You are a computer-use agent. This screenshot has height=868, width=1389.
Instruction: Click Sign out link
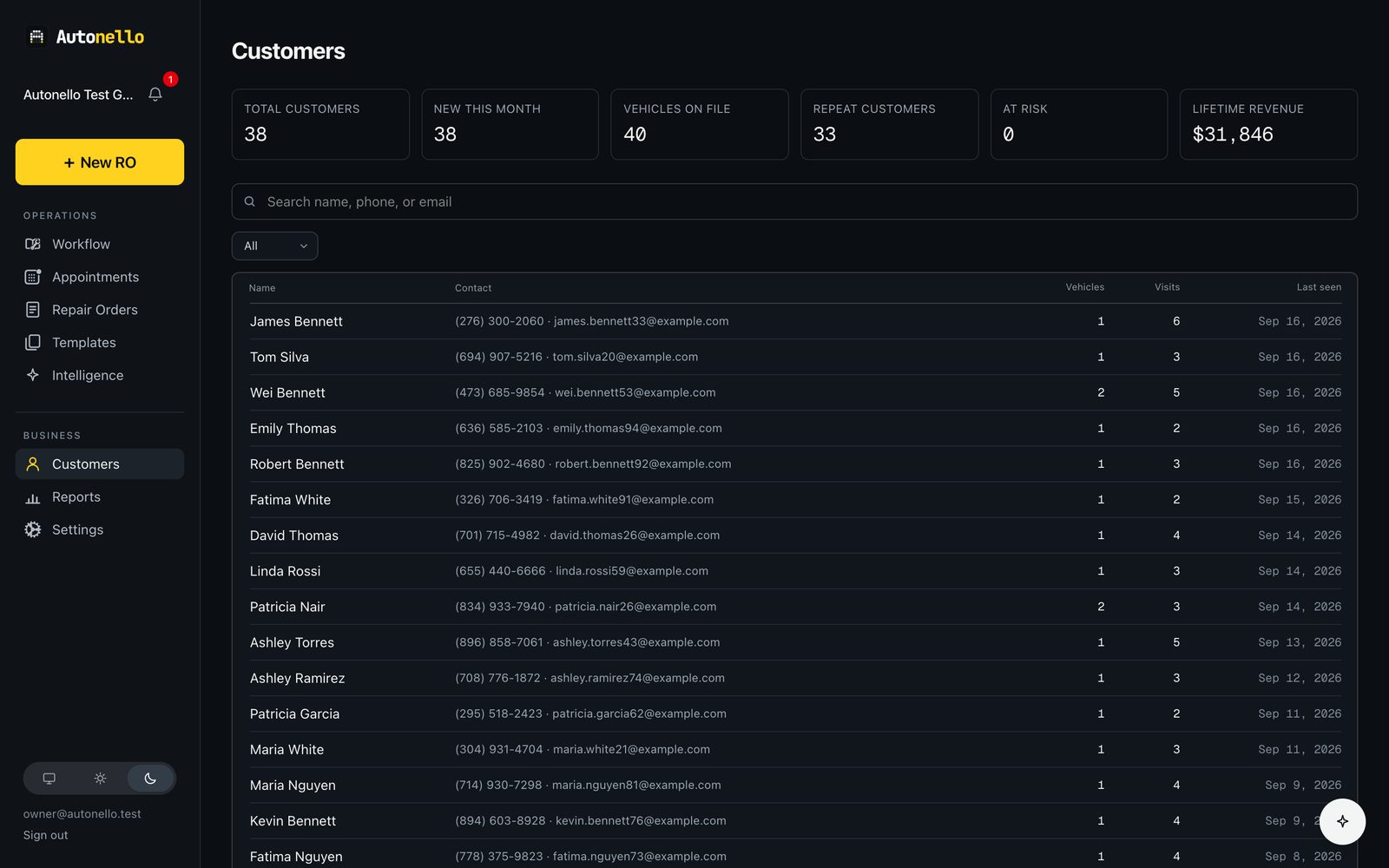[x=45, y=835]
